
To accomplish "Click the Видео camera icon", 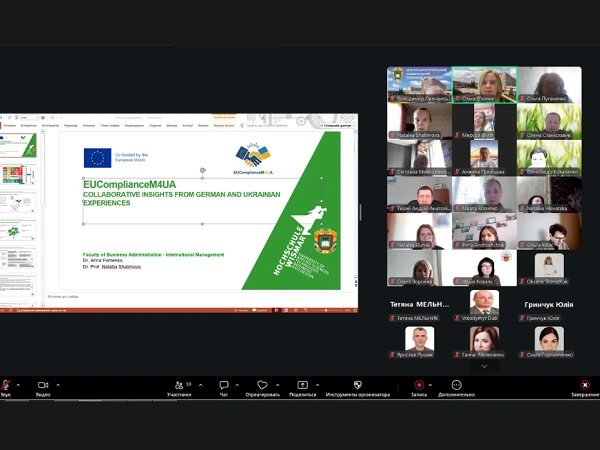I will click(x=43, y=385).
